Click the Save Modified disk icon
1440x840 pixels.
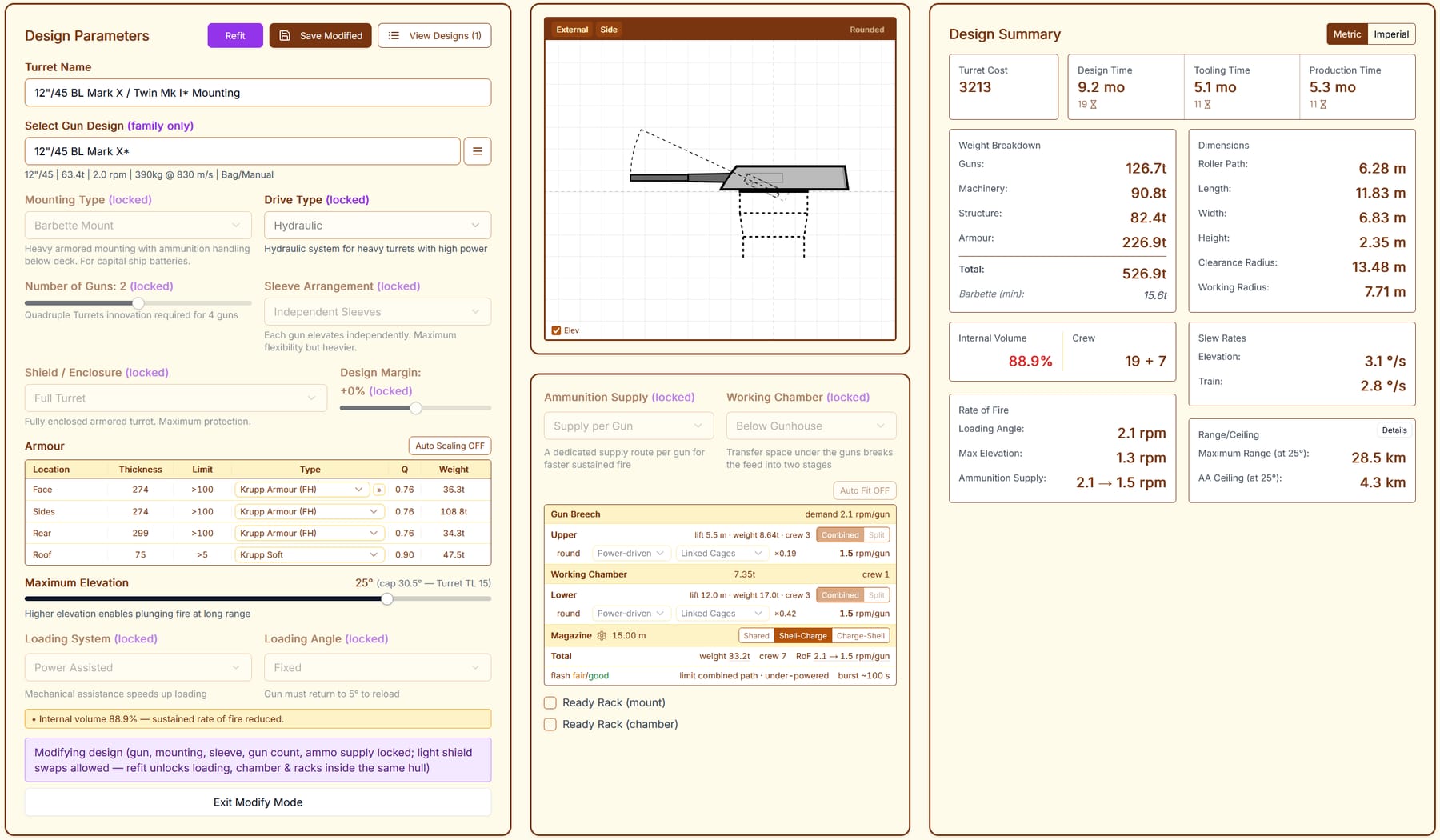tap(285, 36)
